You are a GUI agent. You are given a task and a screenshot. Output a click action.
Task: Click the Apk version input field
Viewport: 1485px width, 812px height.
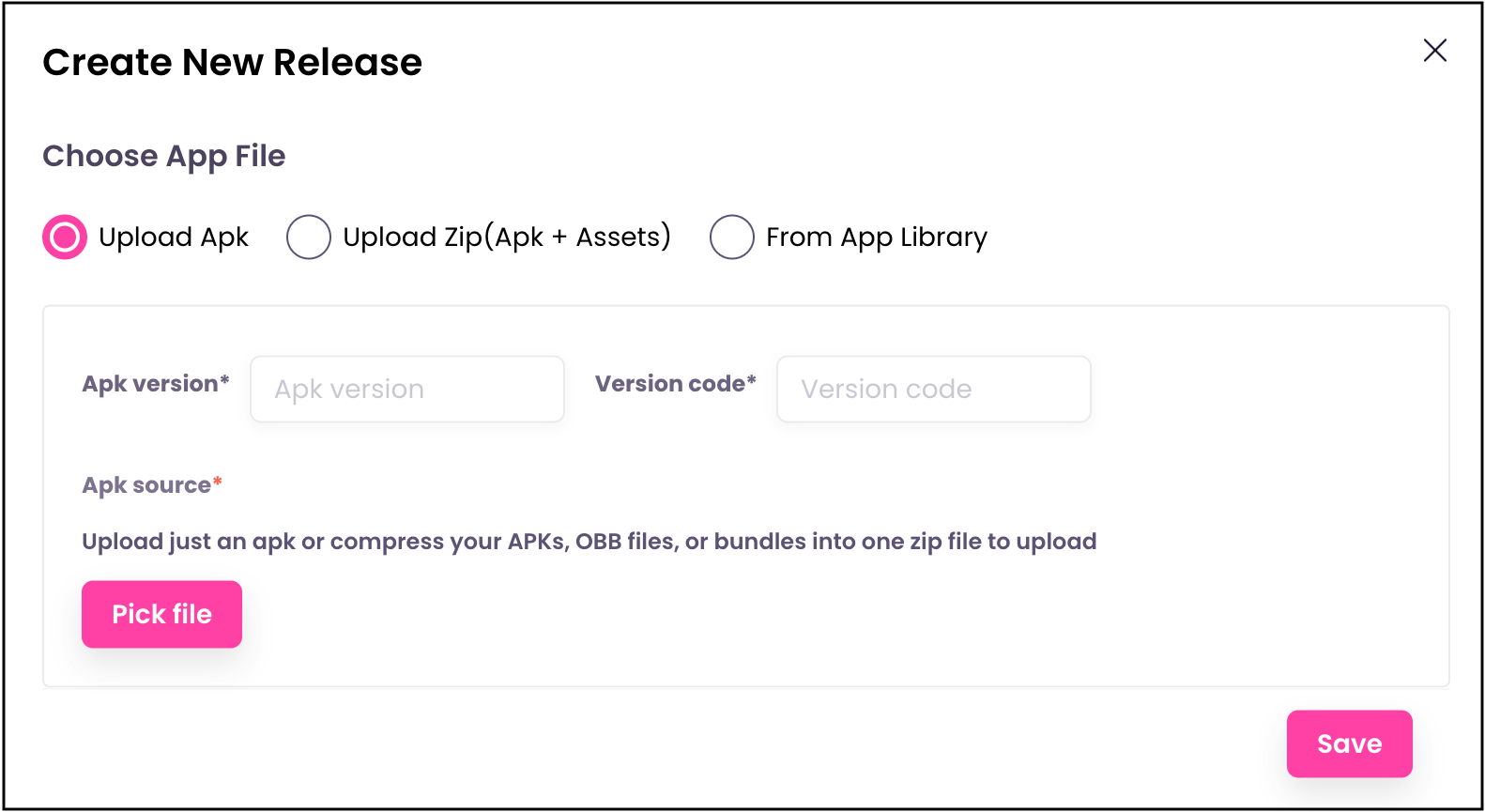pyautogui.click(x=406, y=389)
